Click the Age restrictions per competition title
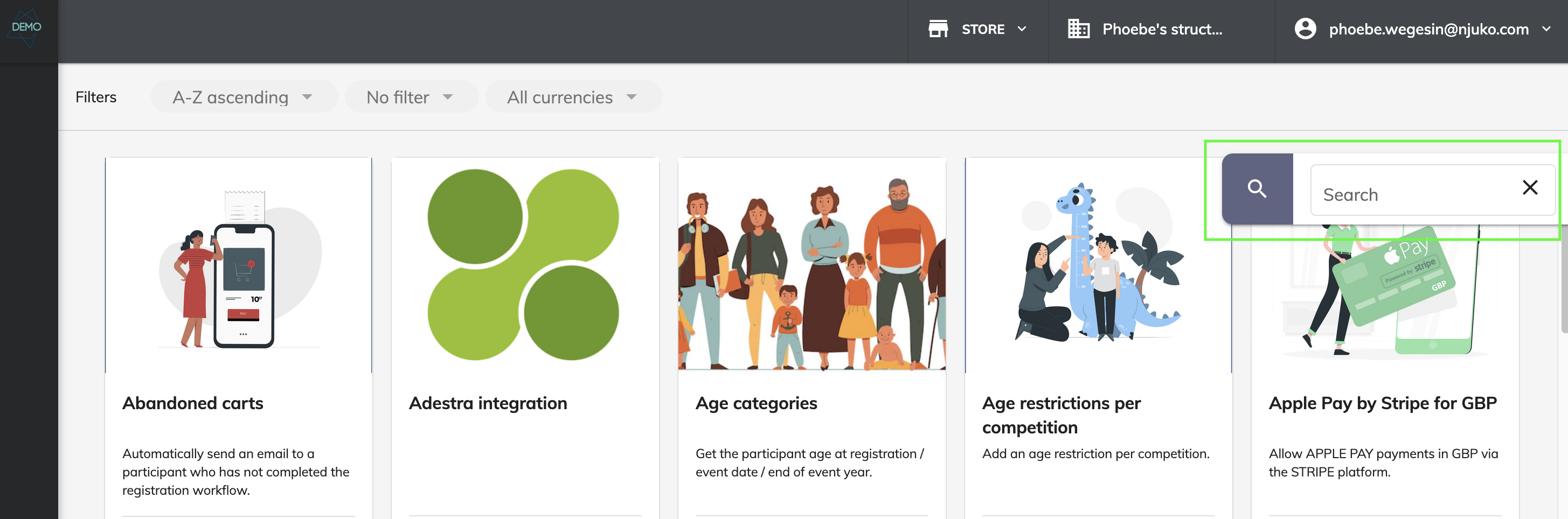This screenshot has height=519, width=1568. [x=1061, y=415]
